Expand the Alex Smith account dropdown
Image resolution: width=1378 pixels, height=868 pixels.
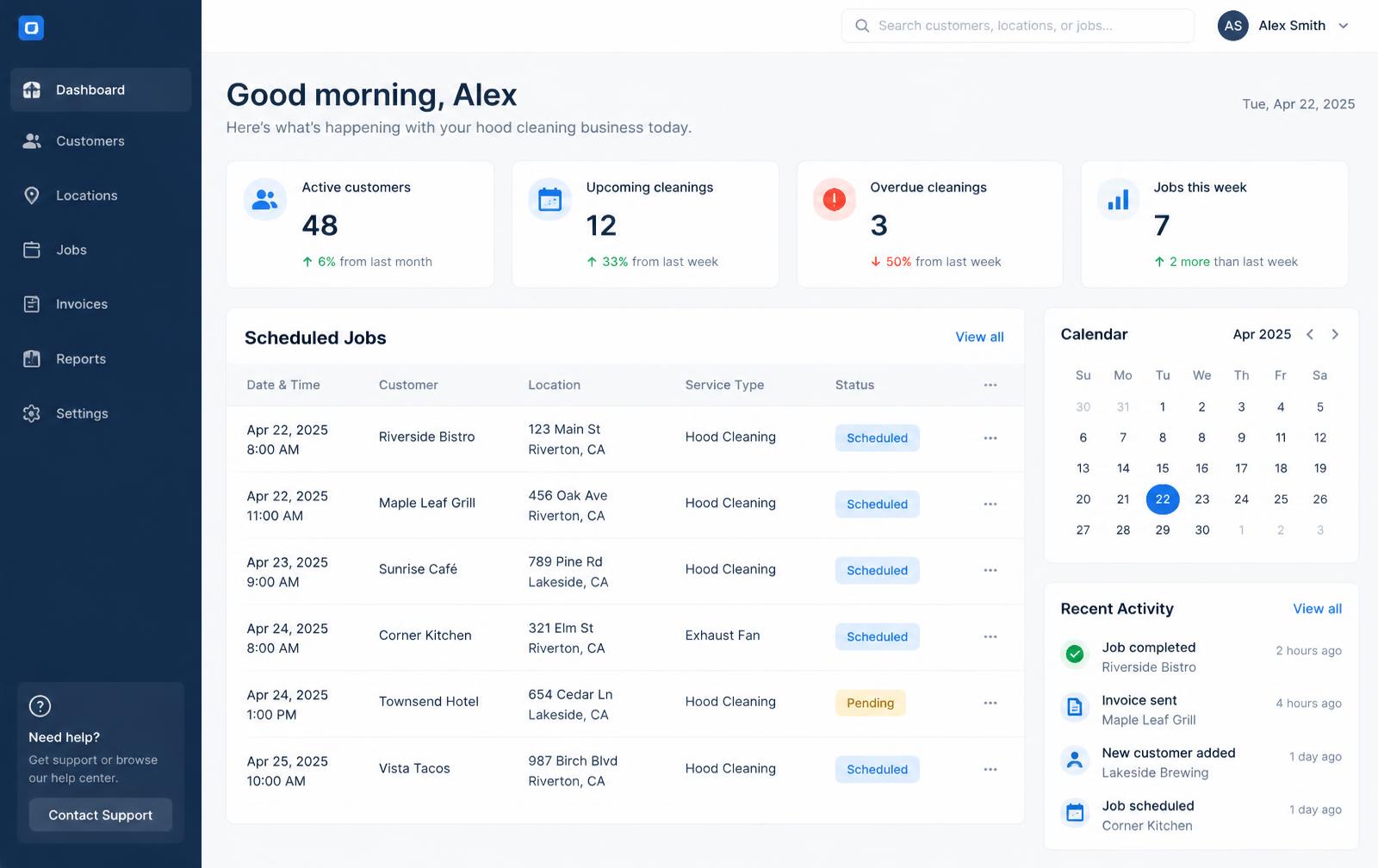(x=1344, y=26)
